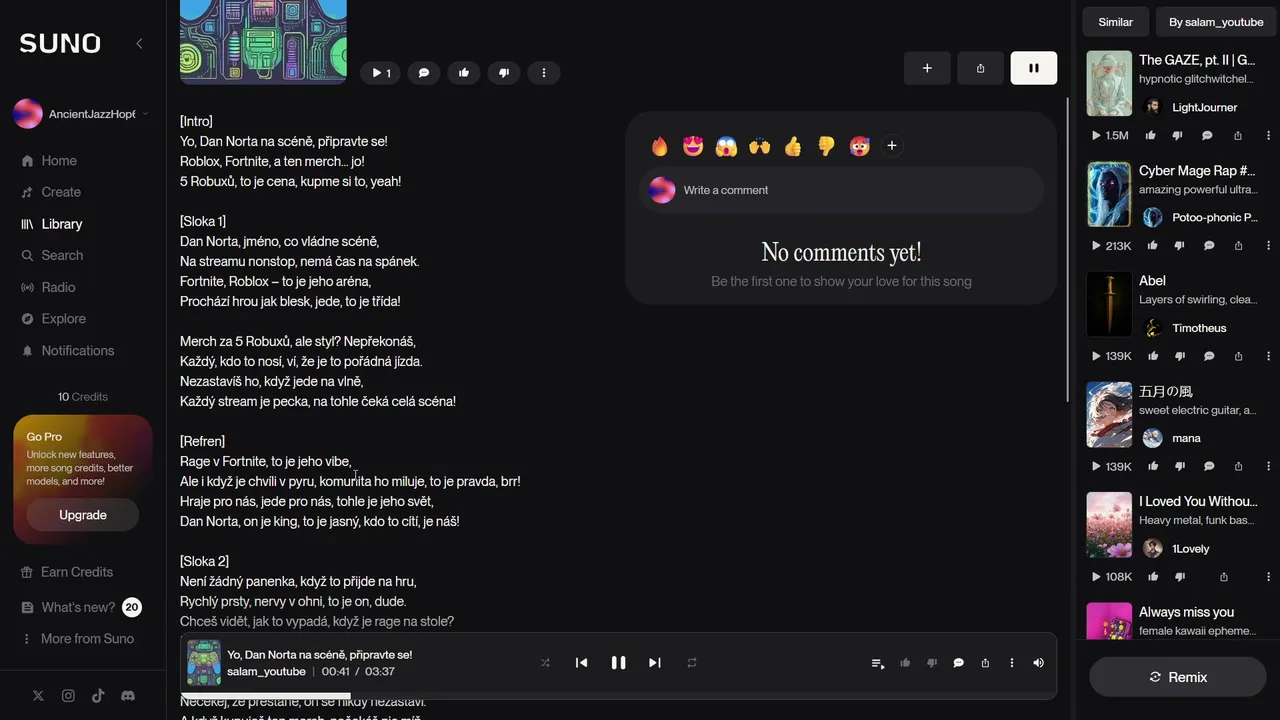
Task: React with the screaming face emoji
Action: tap(726, 146)
